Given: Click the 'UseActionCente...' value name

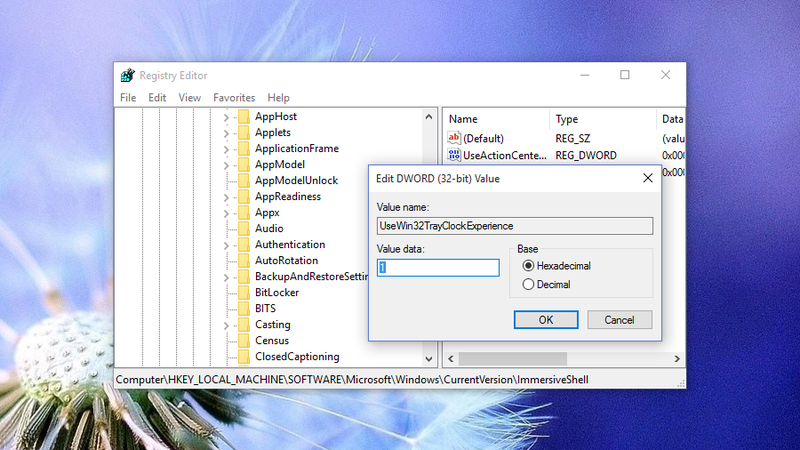Looking at the screenshot, I should tap(505, 155).
